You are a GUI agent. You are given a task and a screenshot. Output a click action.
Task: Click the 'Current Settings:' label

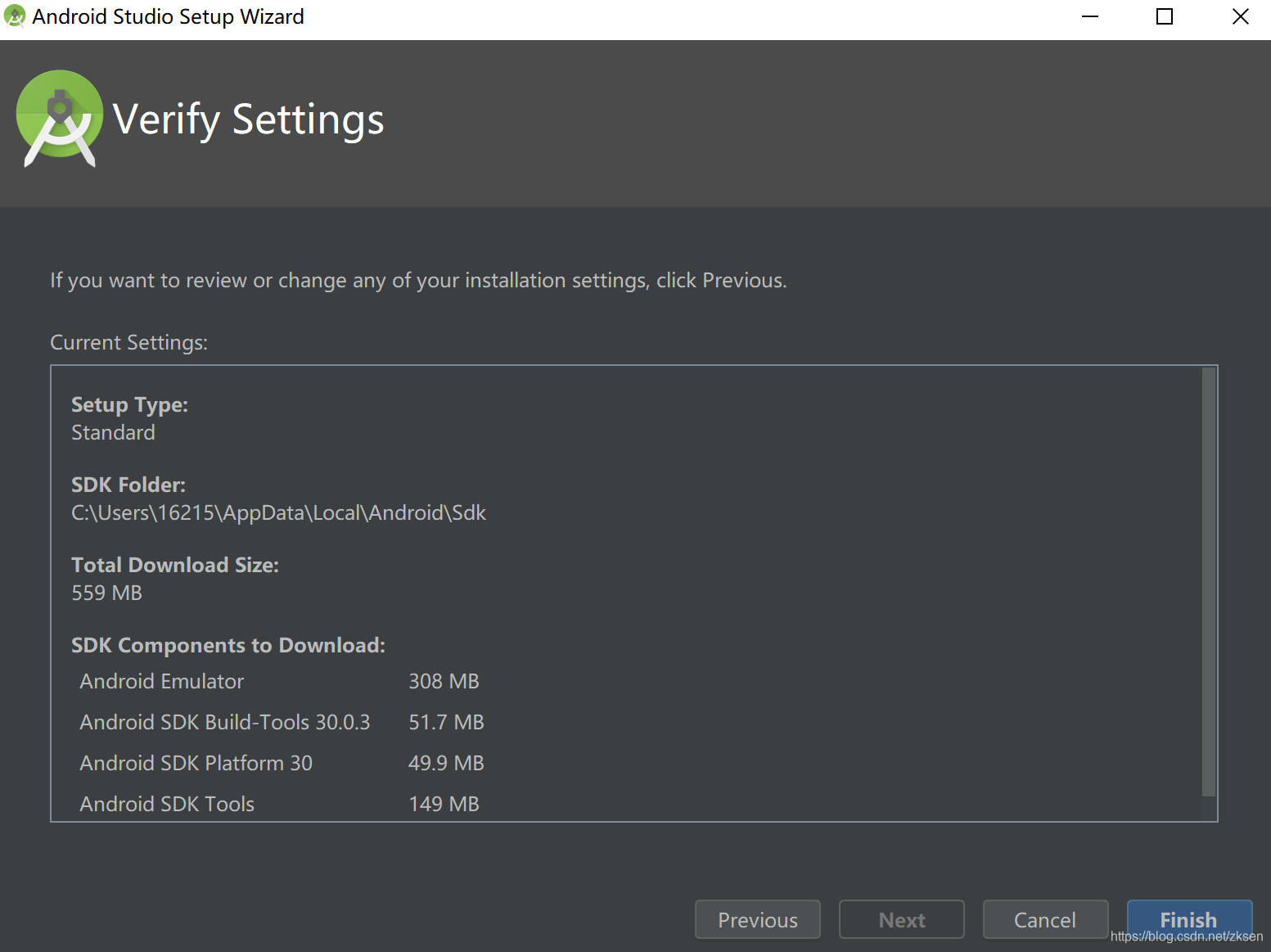129,342
